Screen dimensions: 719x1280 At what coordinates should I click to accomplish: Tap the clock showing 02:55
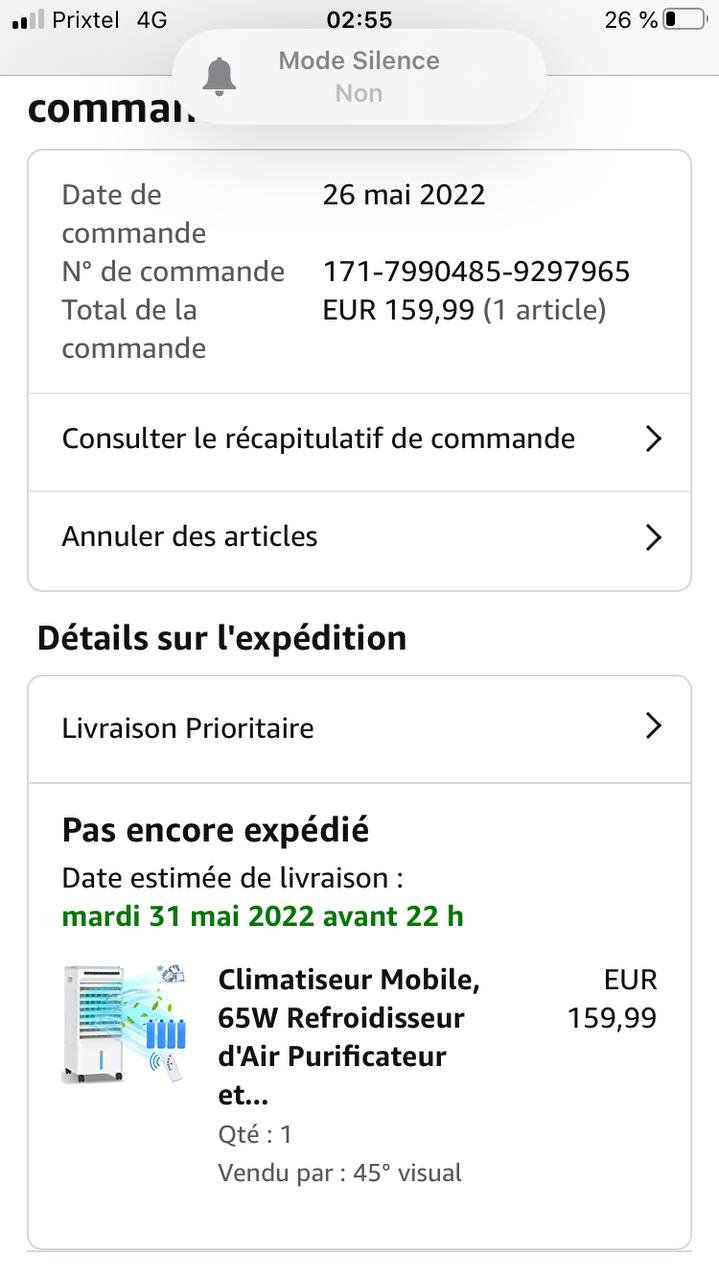coord(359,20)
